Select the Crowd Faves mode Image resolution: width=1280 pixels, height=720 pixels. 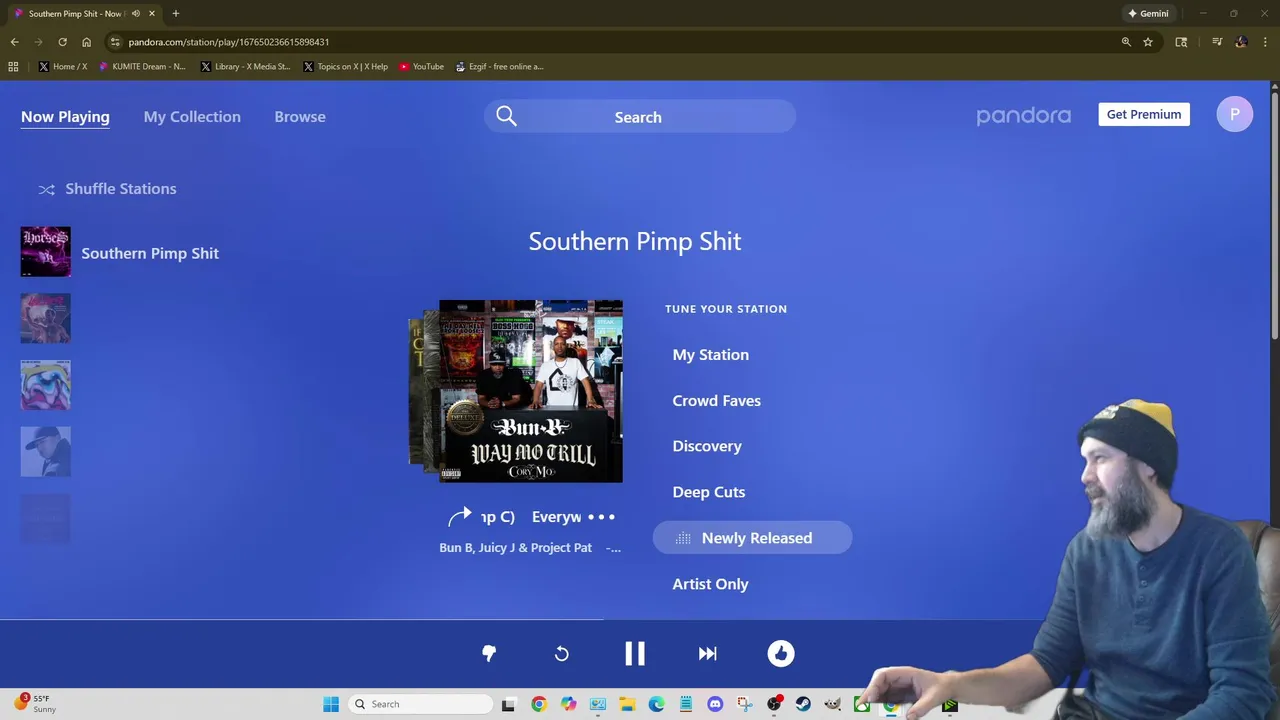(717, 401)
